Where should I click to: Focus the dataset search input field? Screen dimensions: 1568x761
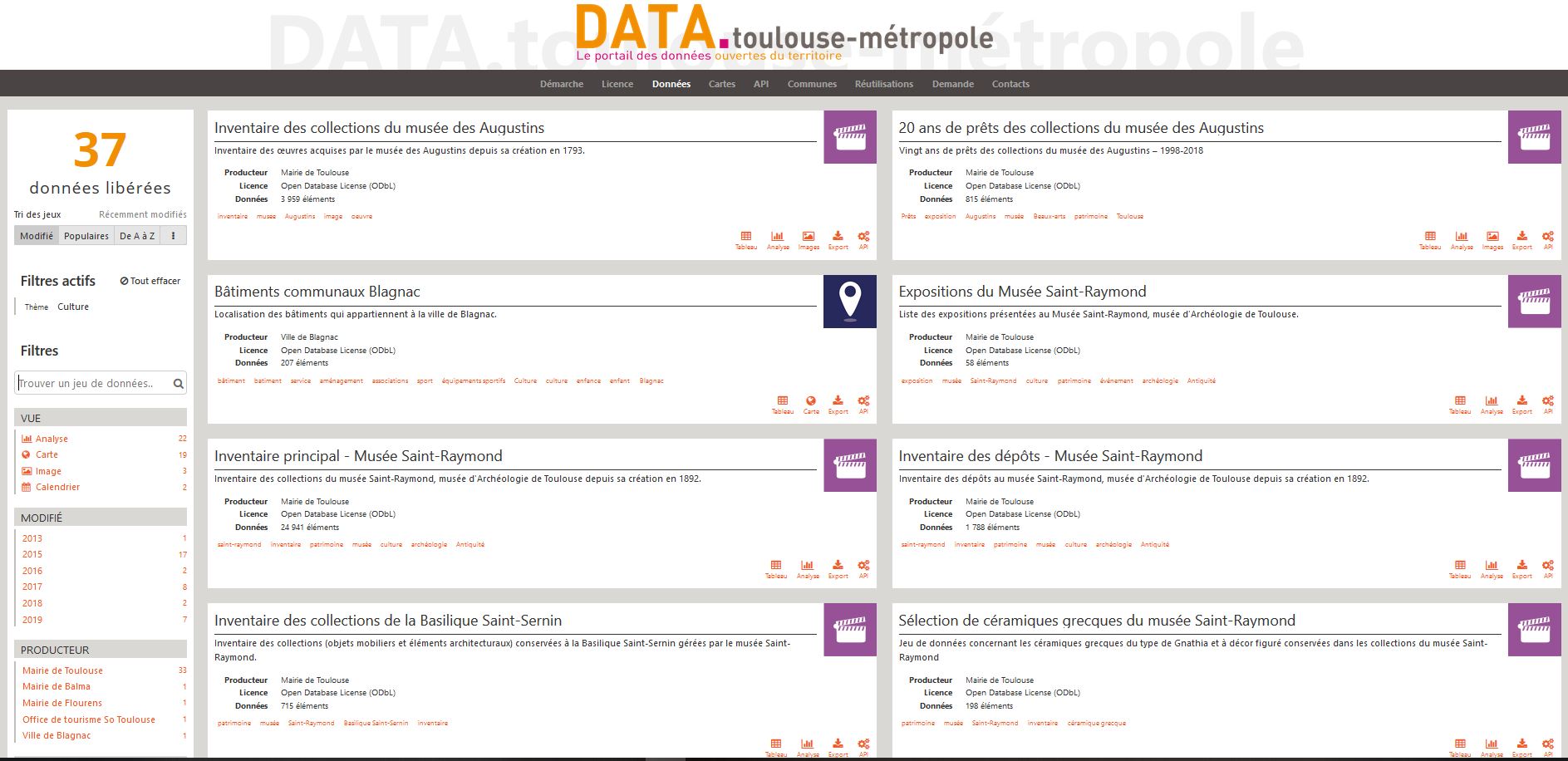pyautogui.click(x=91, y=384)
